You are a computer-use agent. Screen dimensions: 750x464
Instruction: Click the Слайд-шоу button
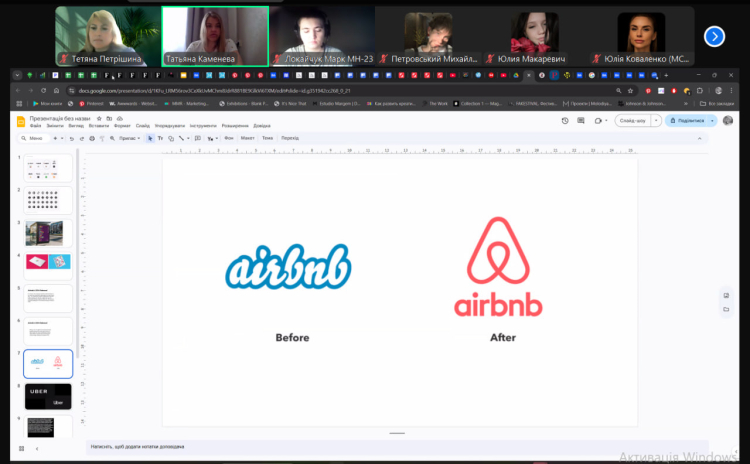(x=632, y=121)
